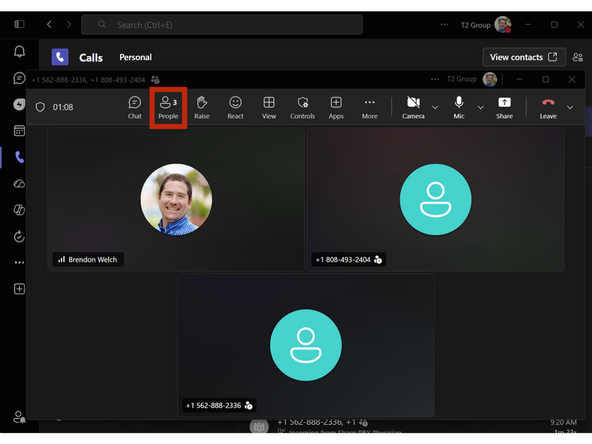
Task: Click the profile picture in call window title bar
Action: click(490, 79)
